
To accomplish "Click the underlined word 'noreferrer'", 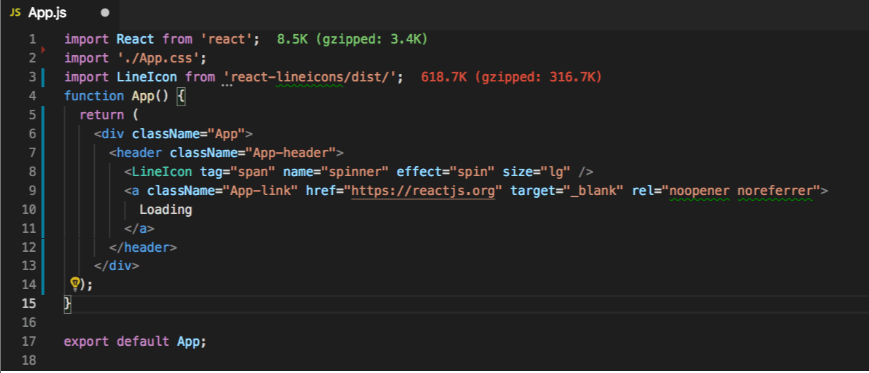I will coord(775,191).
